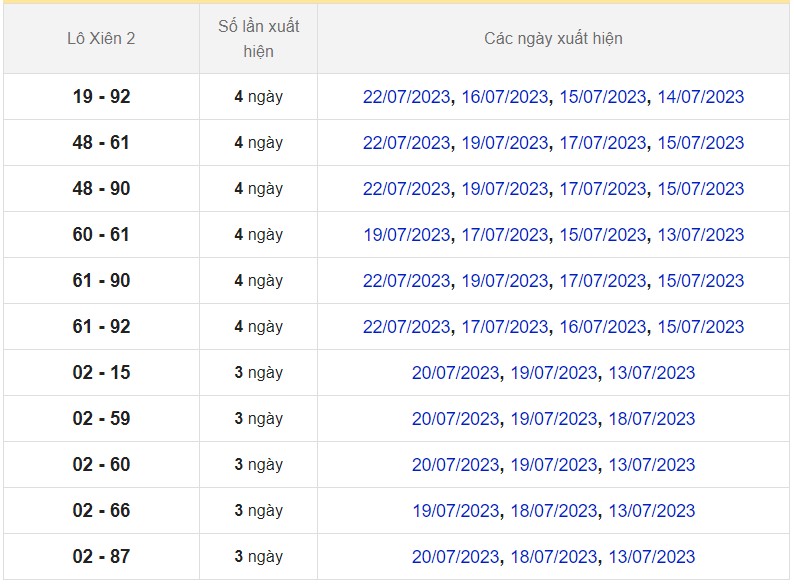Click the "Lô Xiên 2" column header
Image resolution: width=794 pixels, height=585 pixels.
click(101, 39)
